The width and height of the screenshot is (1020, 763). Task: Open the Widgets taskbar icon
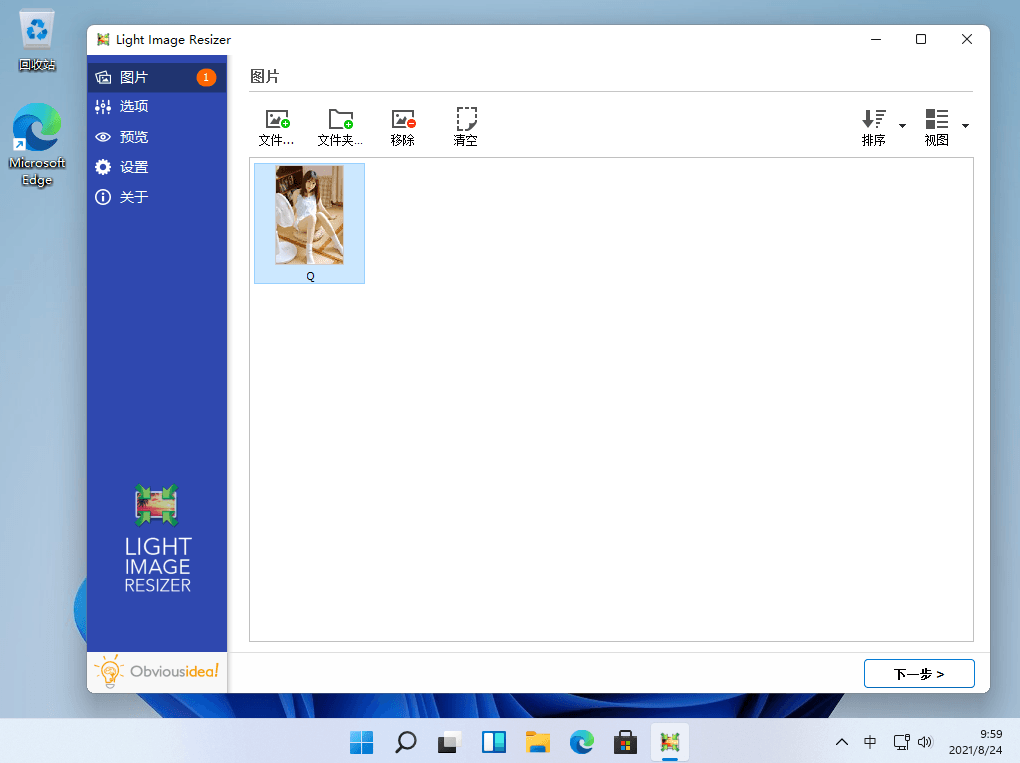coord(494,742)
